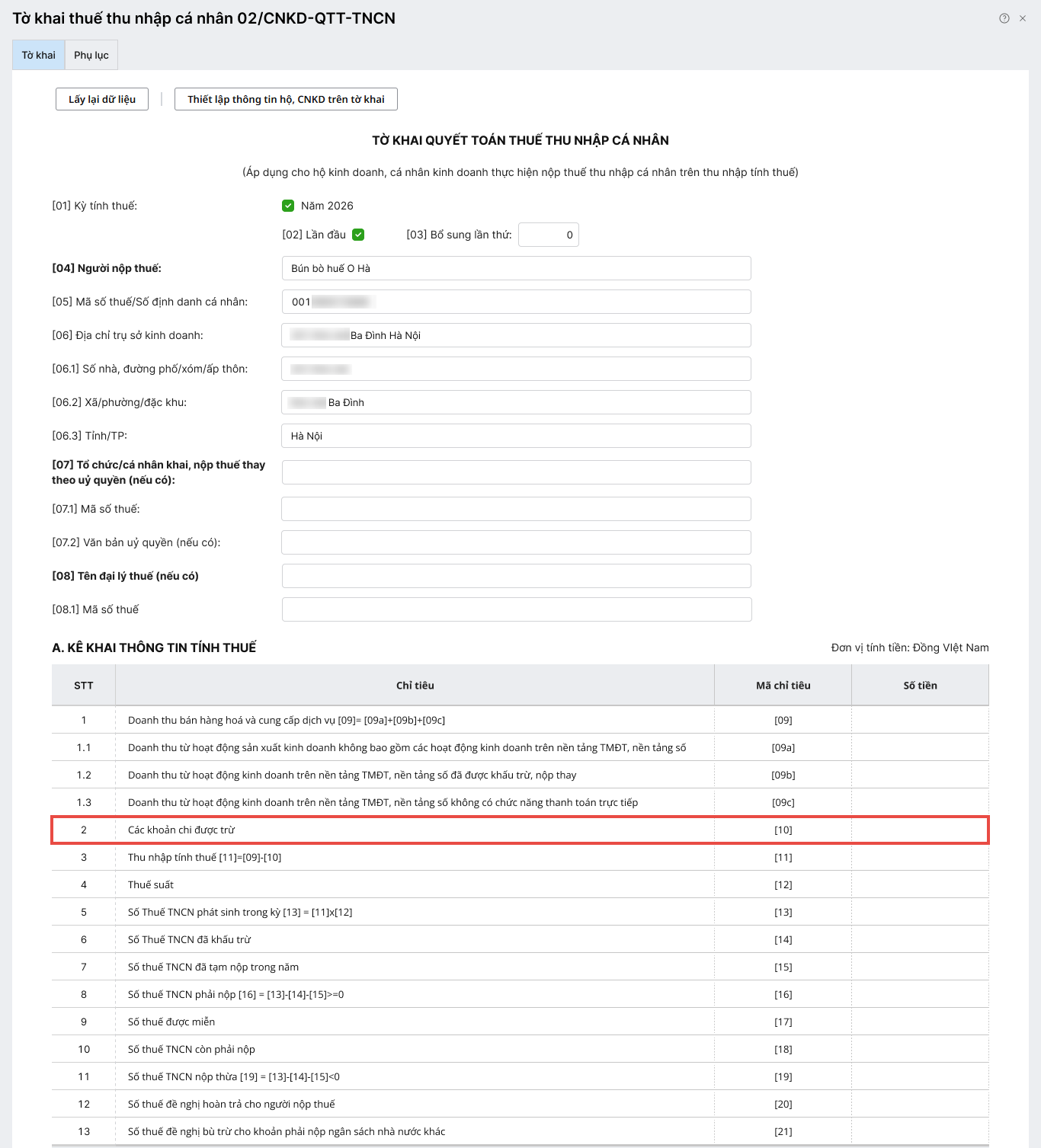The image size is (1041, 1148).
Task: Select the Tờ khai tab
Action: 38,55
